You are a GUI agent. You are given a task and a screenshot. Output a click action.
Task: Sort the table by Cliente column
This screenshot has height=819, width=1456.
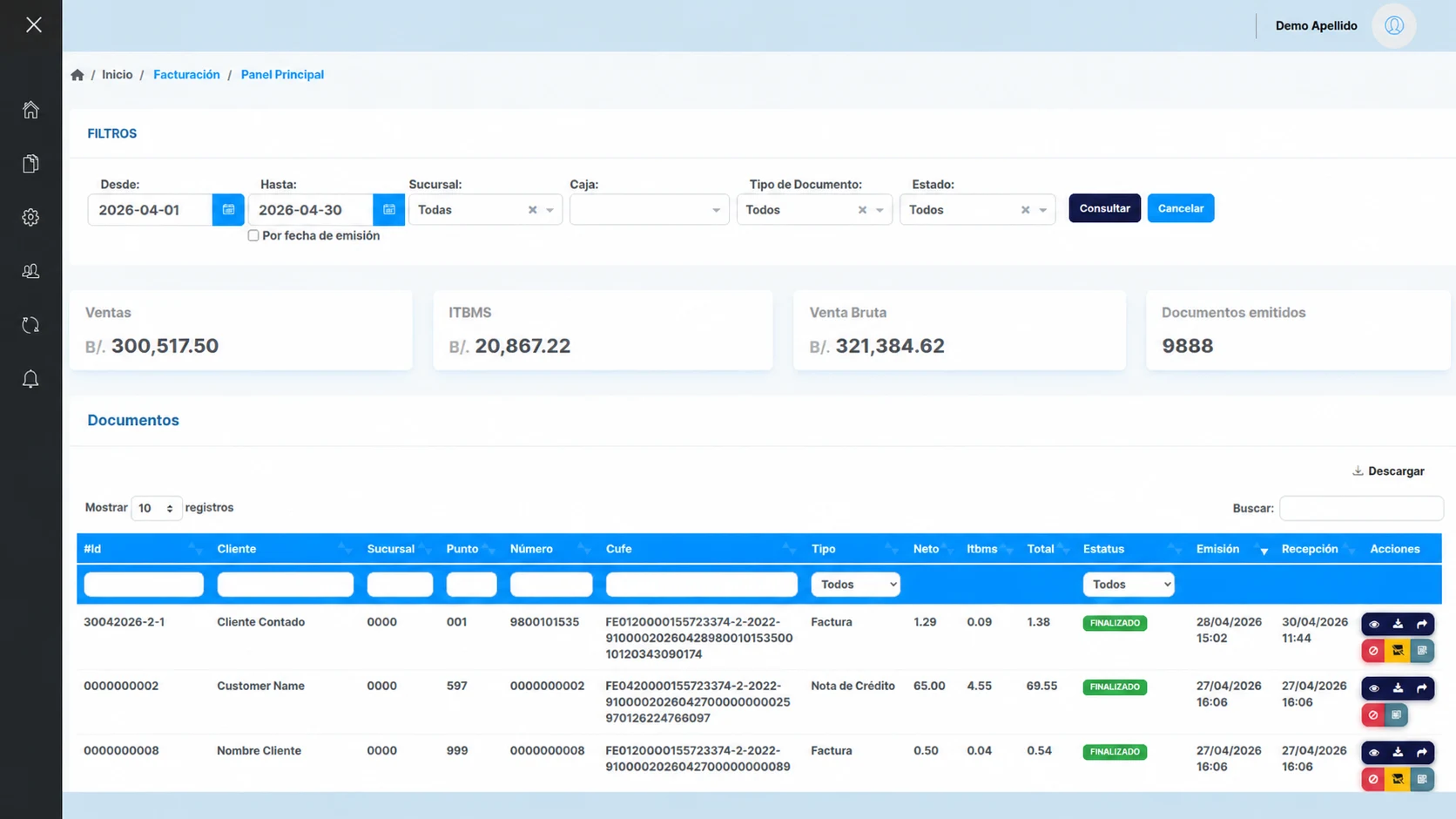[x=283, y=549]
